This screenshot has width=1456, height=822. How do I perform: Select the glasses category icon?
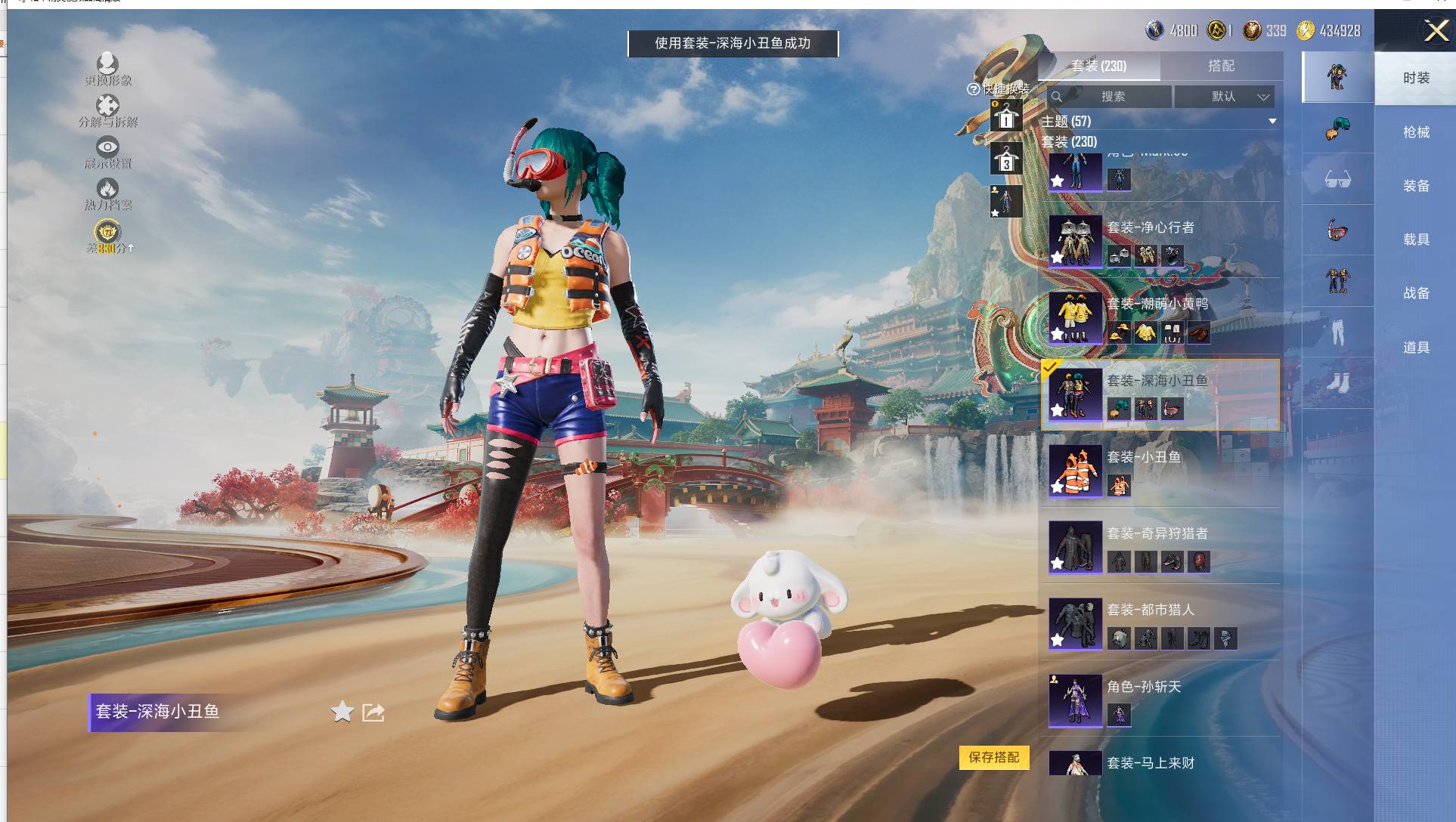(1337, 180)
